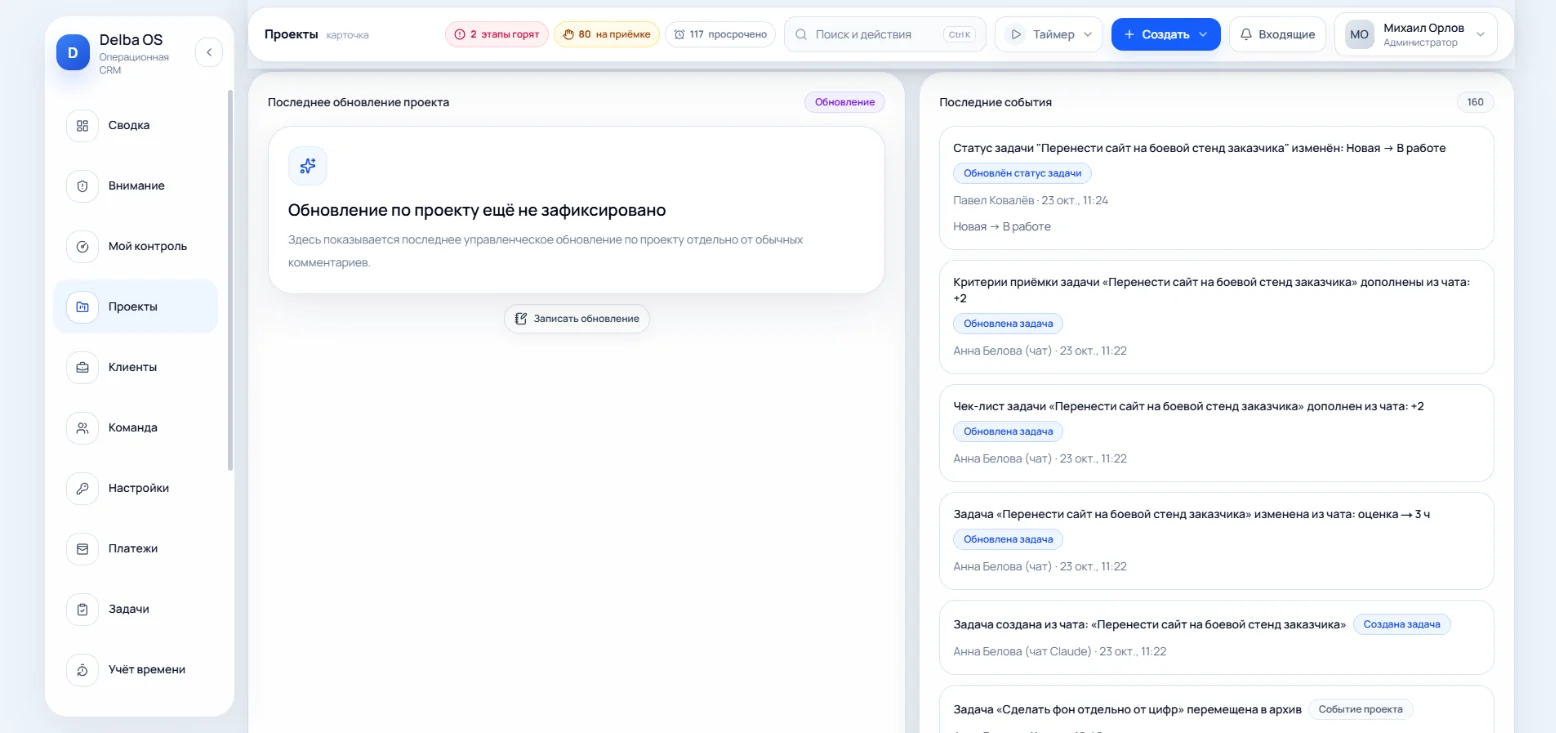Click the Записать обновление button
The width and height of the screenshot is (1556, 733).
(x=577, y=318)
